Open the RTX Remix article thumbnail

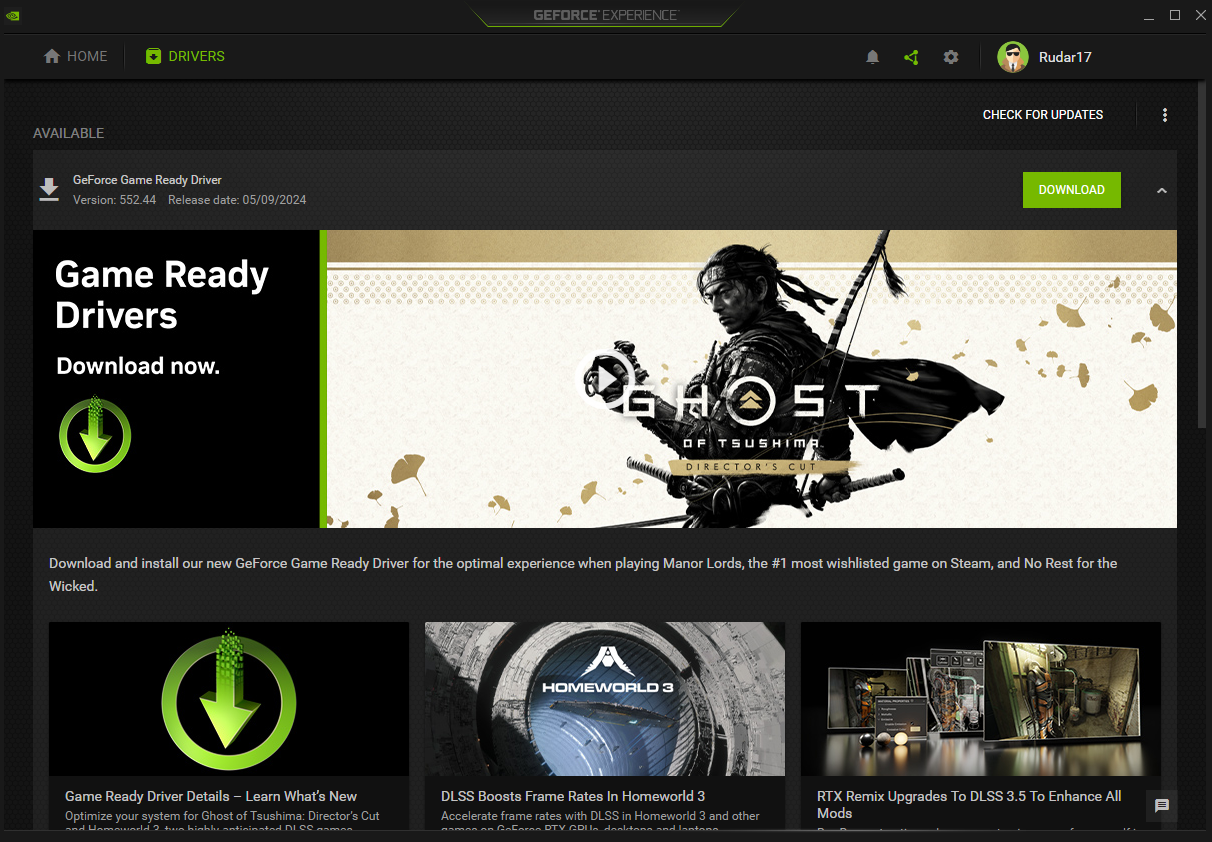(981, 699)
